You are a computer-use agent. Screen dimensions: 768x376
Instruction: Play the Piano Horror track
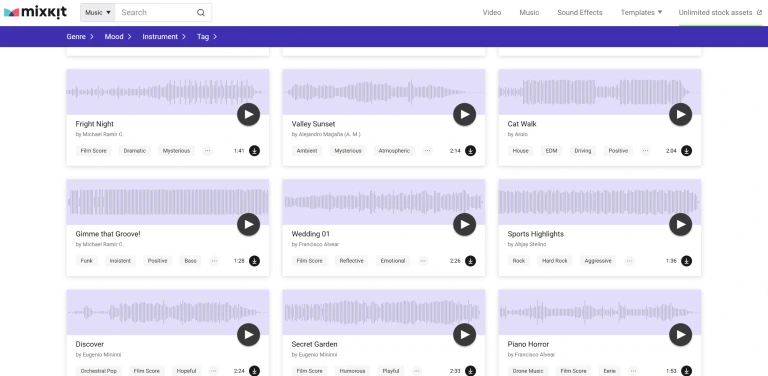click(x=680, y=335)
